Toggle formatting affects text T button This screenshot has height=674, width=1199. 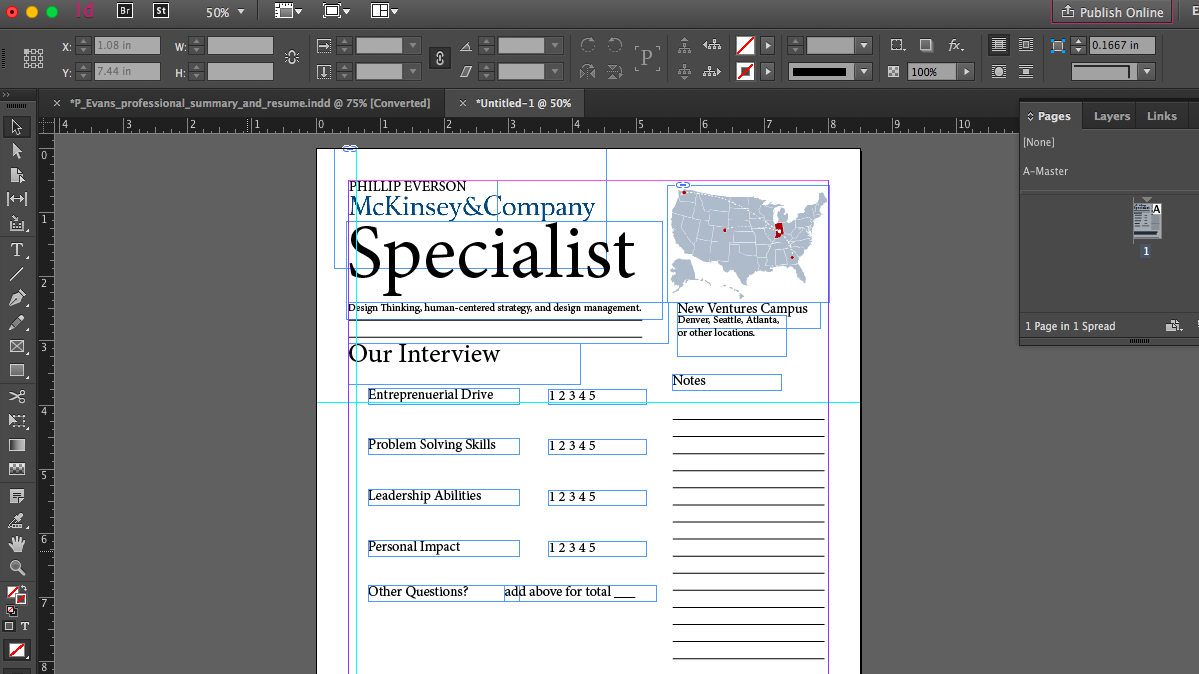pyautogui.click(x=24, y=626)
